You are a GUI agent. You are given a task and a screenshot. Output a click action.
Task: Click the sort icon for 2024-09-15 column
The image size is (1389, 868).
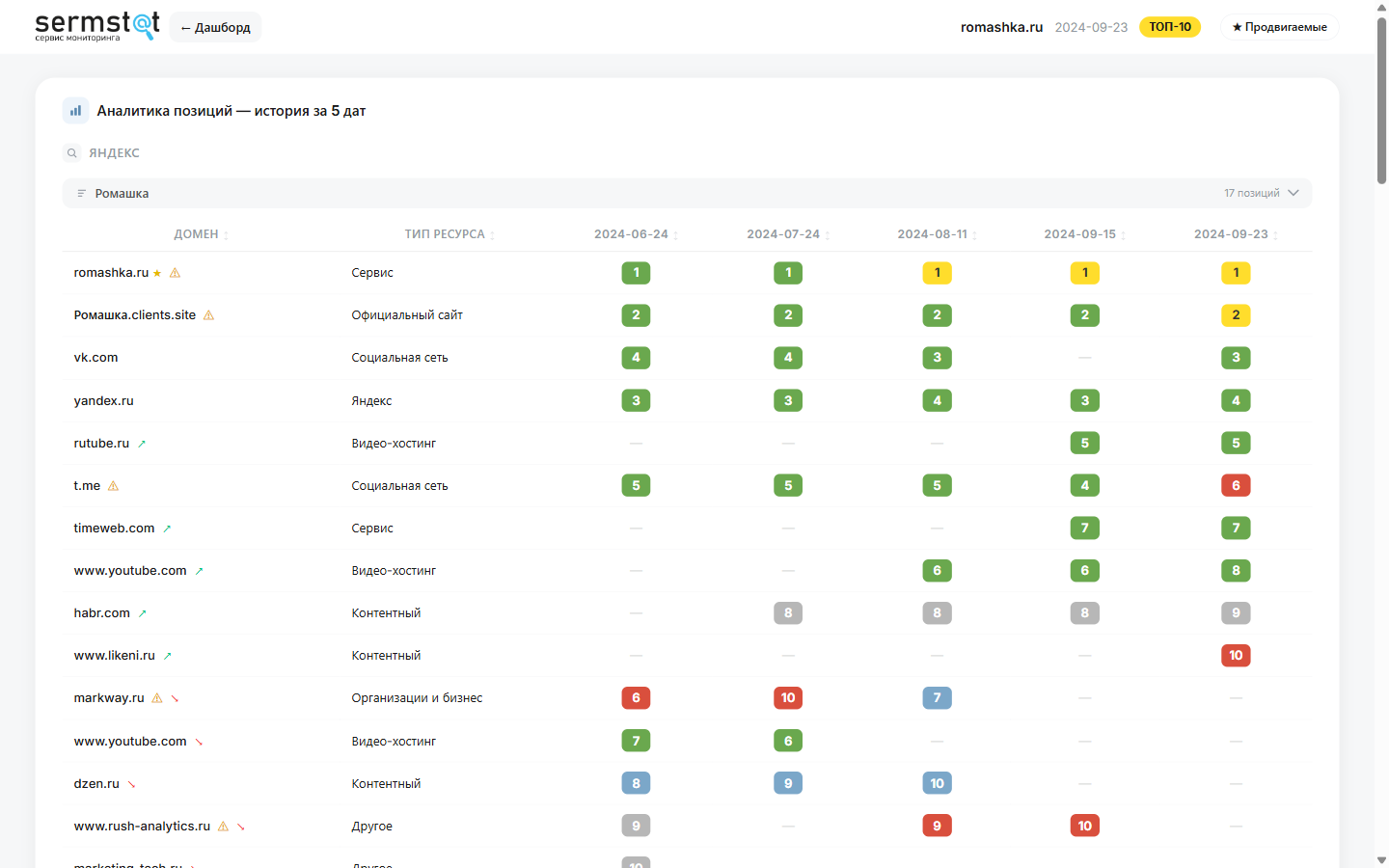(x=1123, y=235)
